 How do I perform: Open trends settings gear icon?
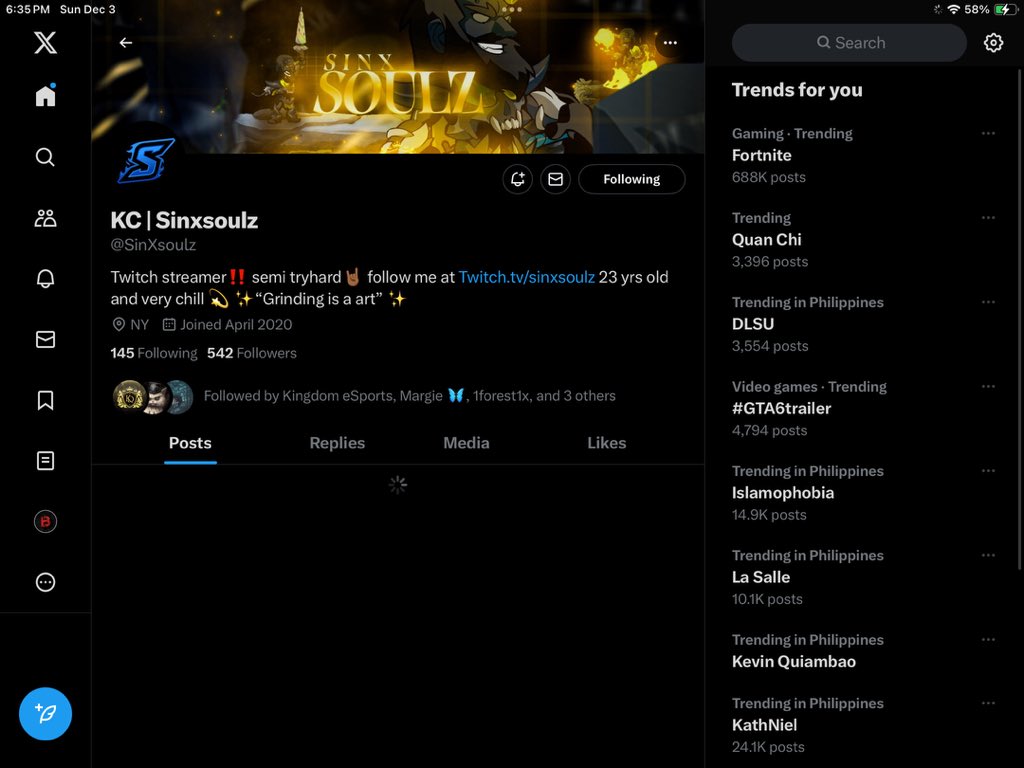tap(993, 43)
